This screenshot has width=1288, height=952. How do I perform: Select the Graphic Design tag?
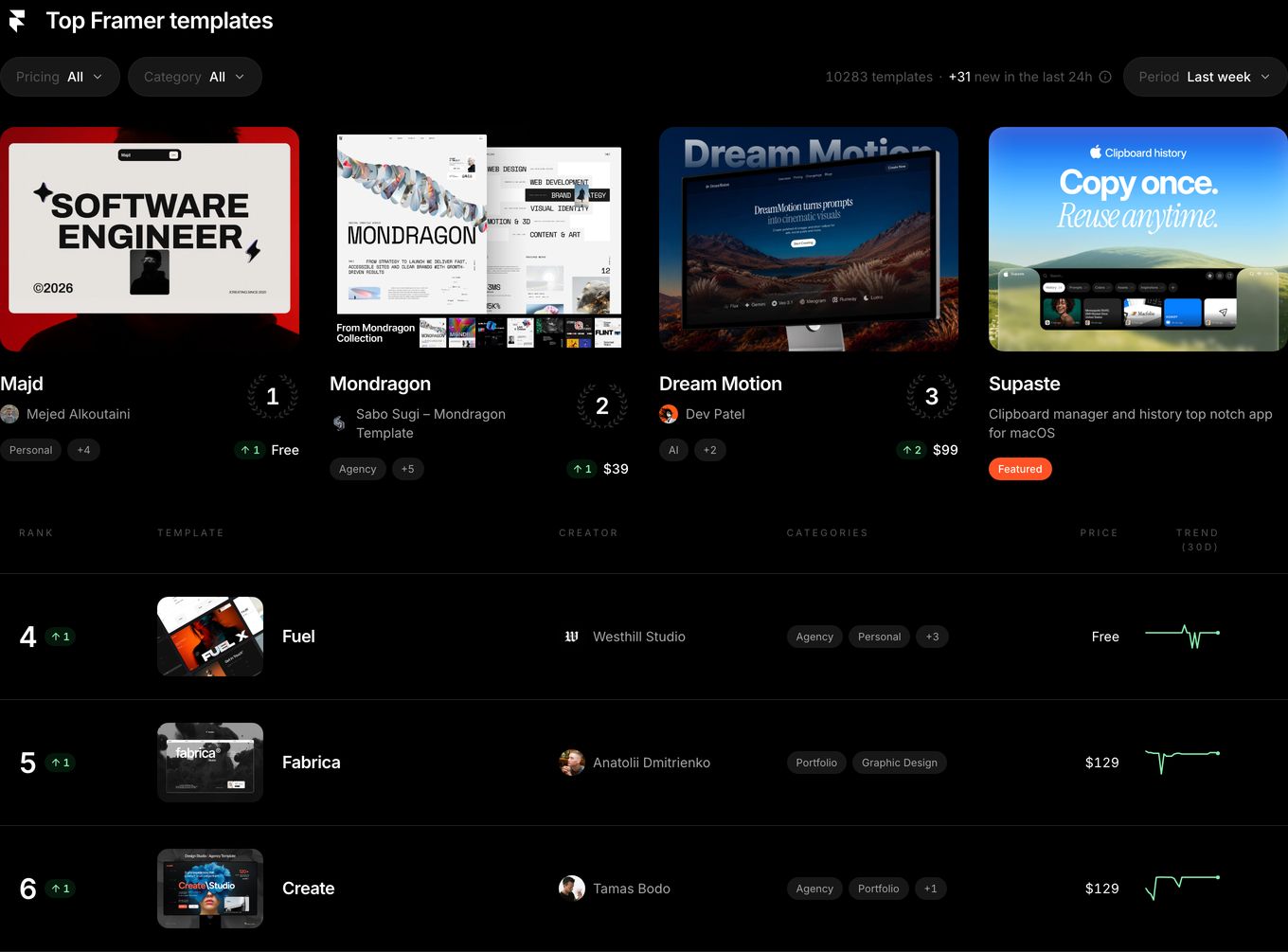pyautogui.click(x=900, y=763)
